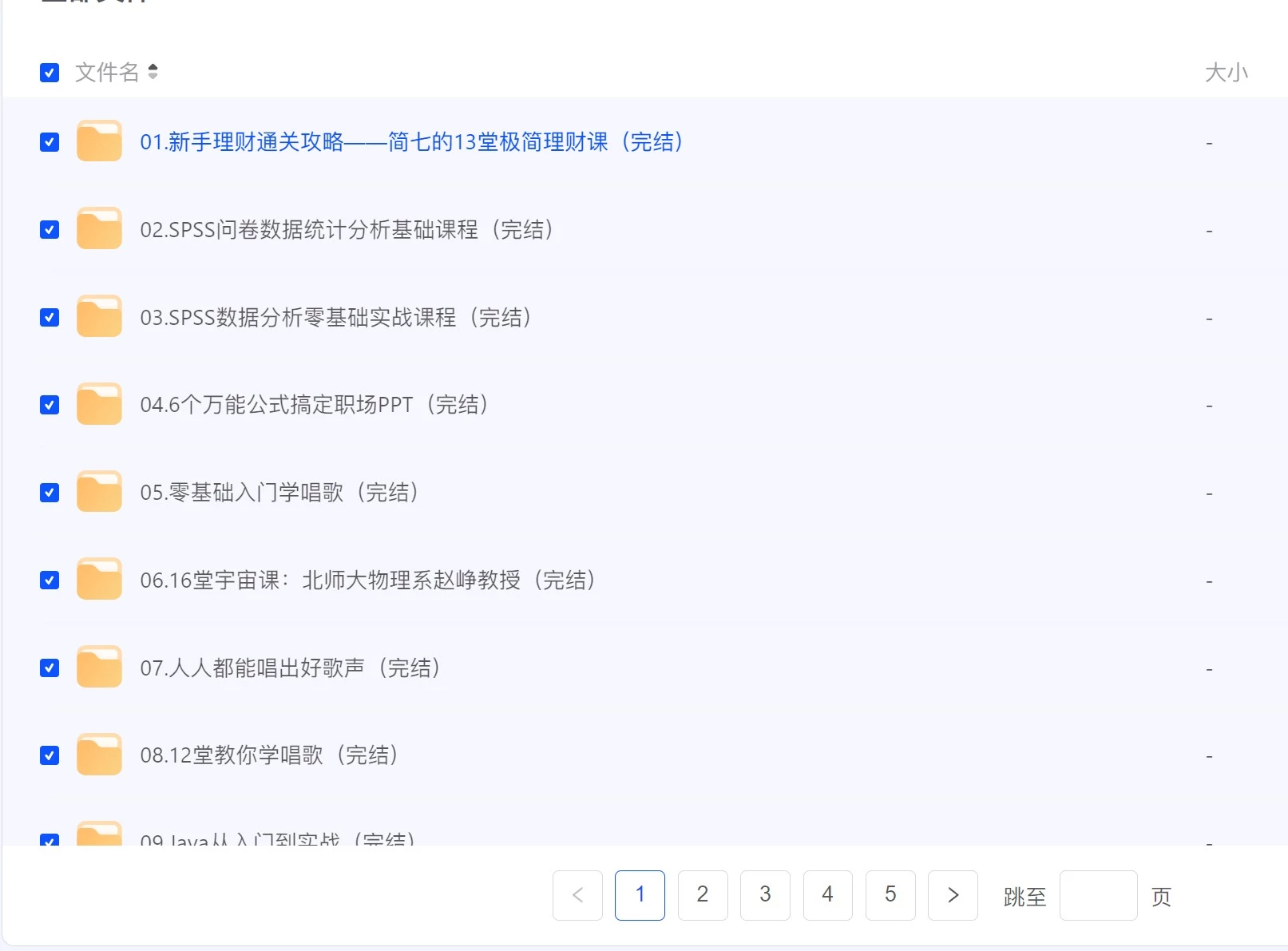Click the 大小 column header
The width and height of the screenshot is (1288, 951).
tap(1227, 72)
